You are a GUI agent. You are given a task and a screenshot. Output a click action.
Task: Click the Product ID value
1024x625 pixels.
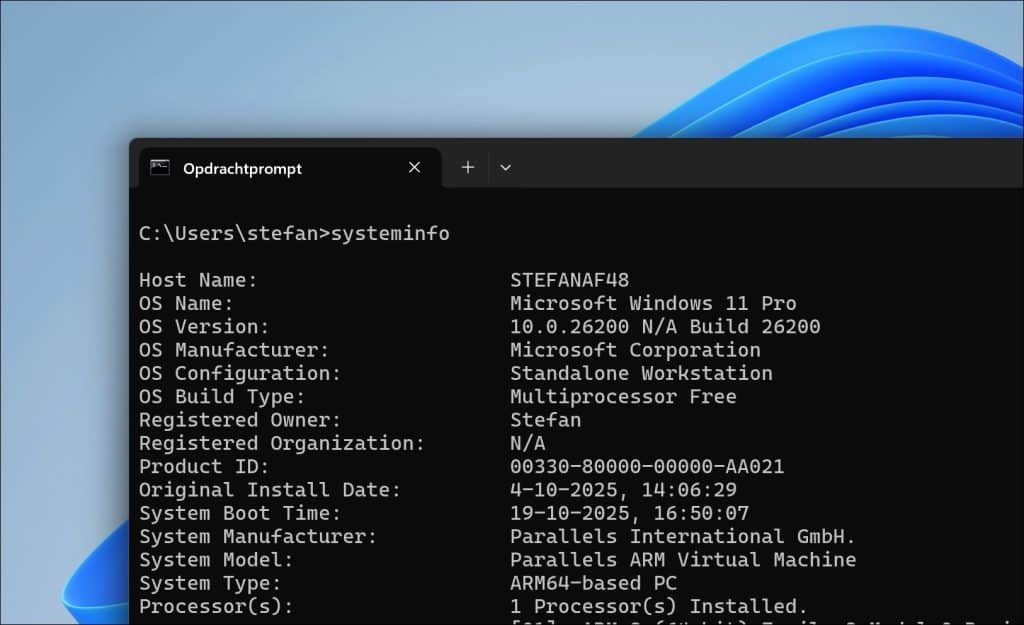pyautogui.click(x=647, y=466)
